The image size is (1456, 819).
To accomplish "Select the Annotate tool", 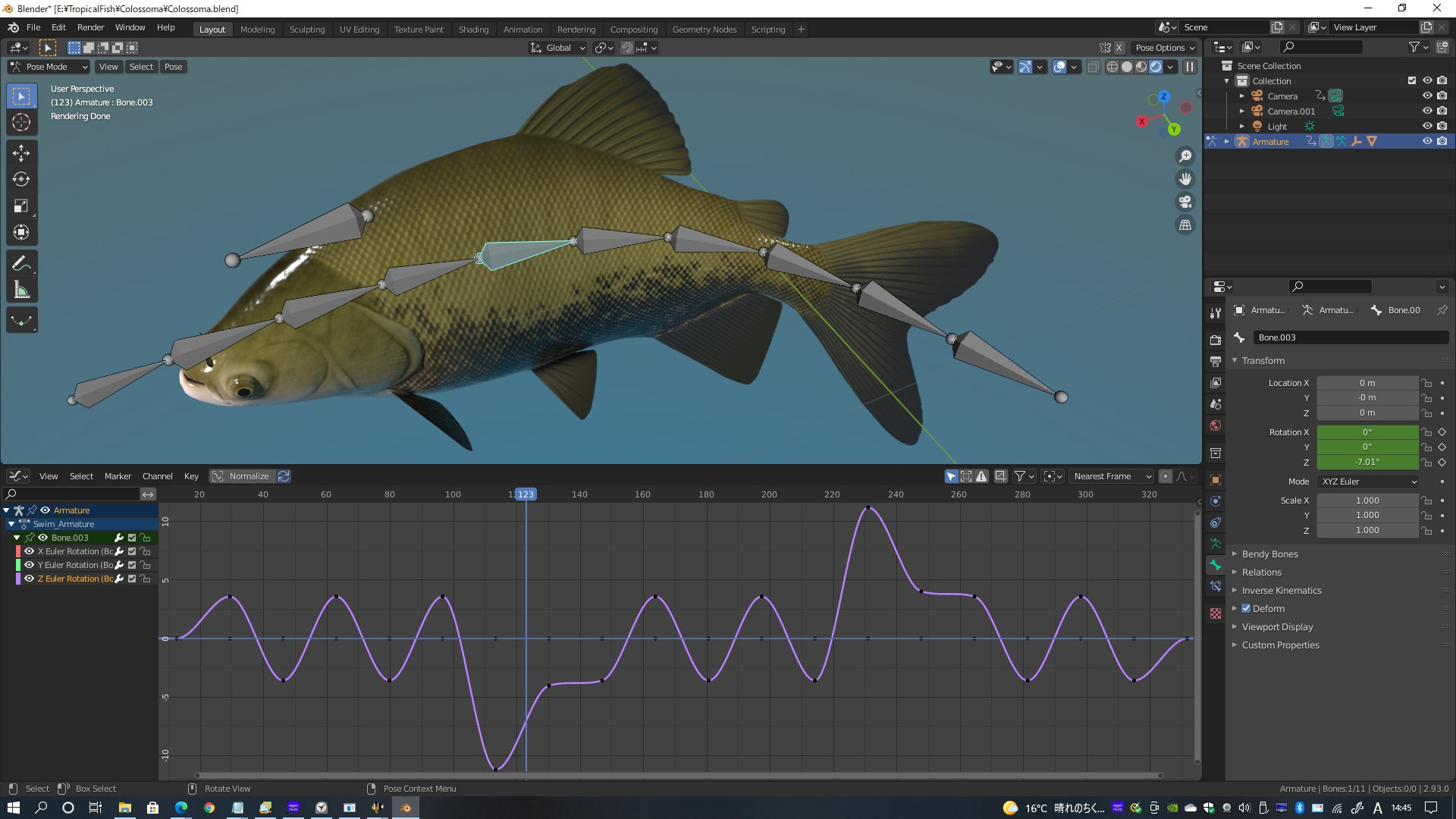I will pyautogui.click(x=21, y=264).
